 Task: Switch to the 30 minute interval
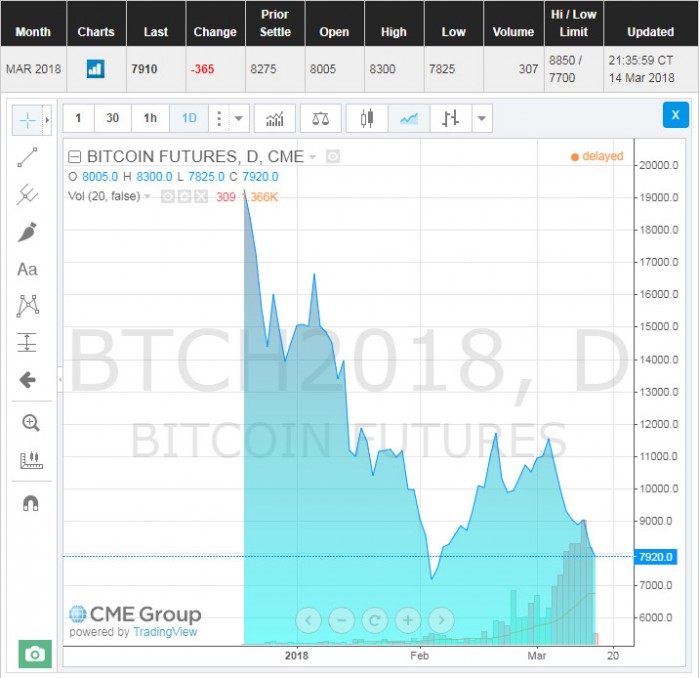tap(112, 118)
